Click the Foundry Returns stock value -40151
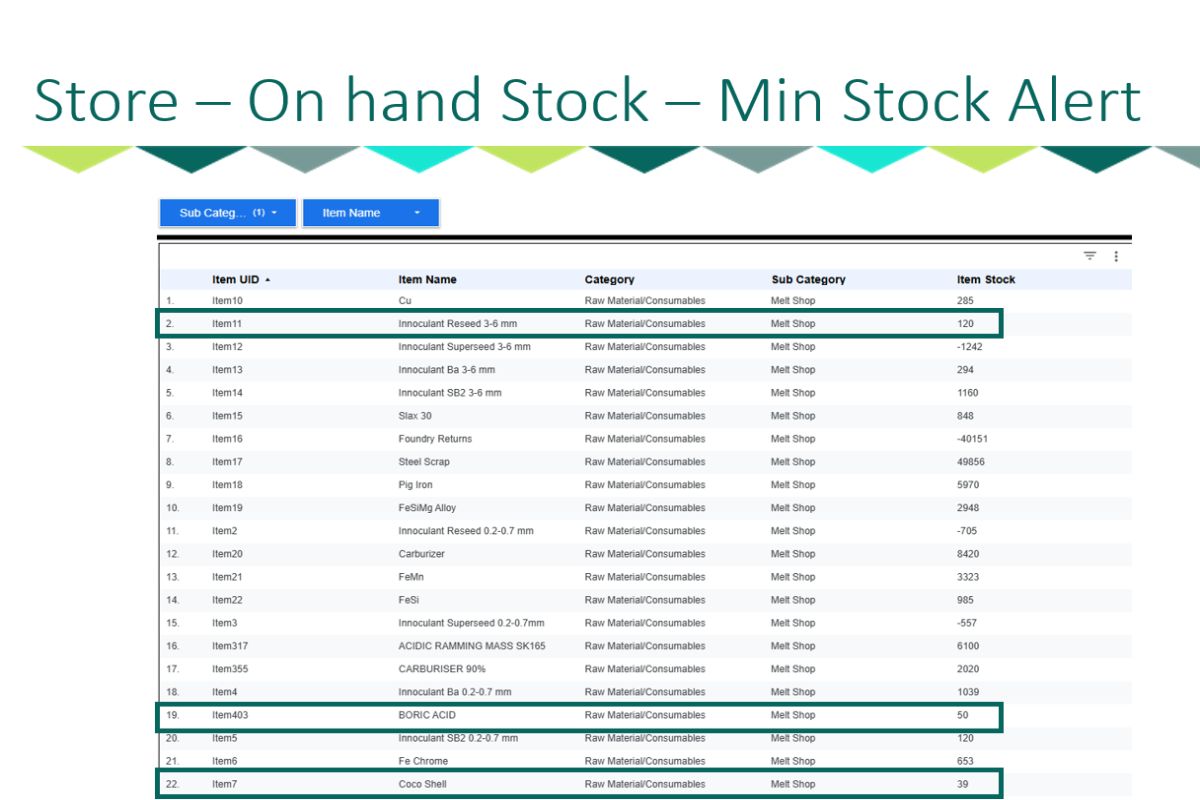The width and height of the screenshot is (1200, 800). 972,439
